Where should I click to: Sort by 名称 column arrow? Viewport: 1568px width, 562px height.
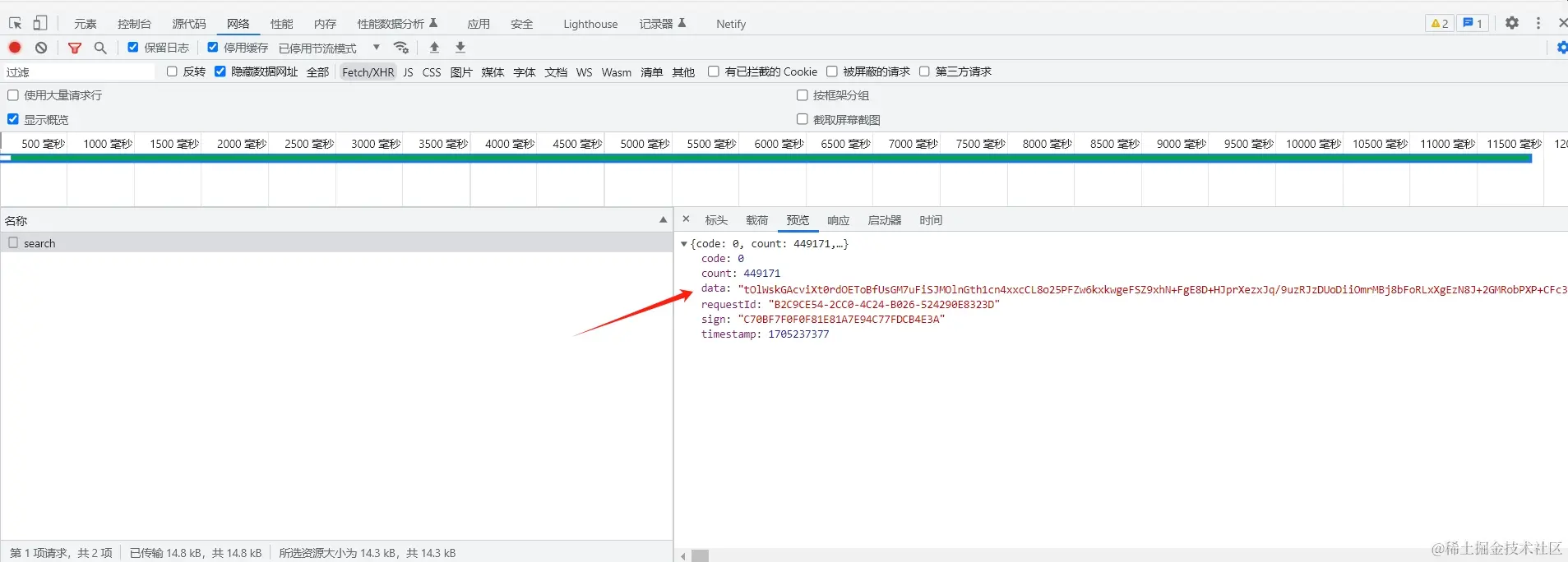(663, 220)
